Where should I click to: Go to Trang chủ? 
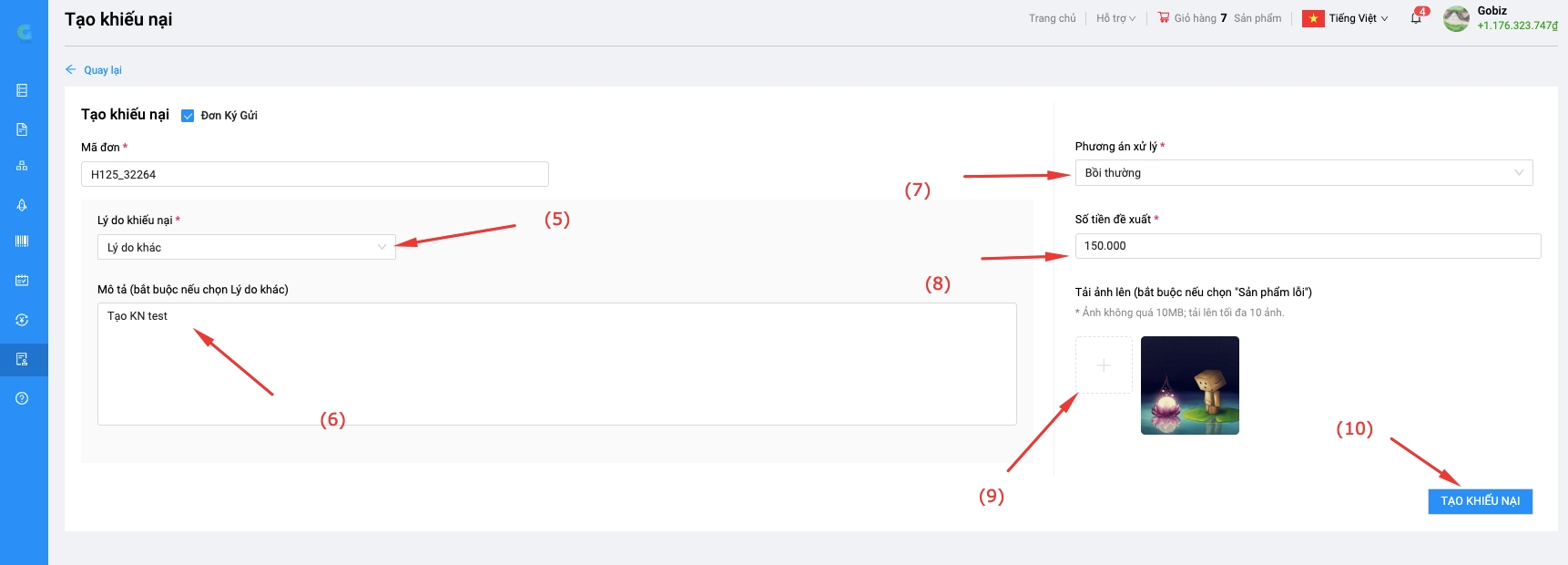(x=1052, y=18)
